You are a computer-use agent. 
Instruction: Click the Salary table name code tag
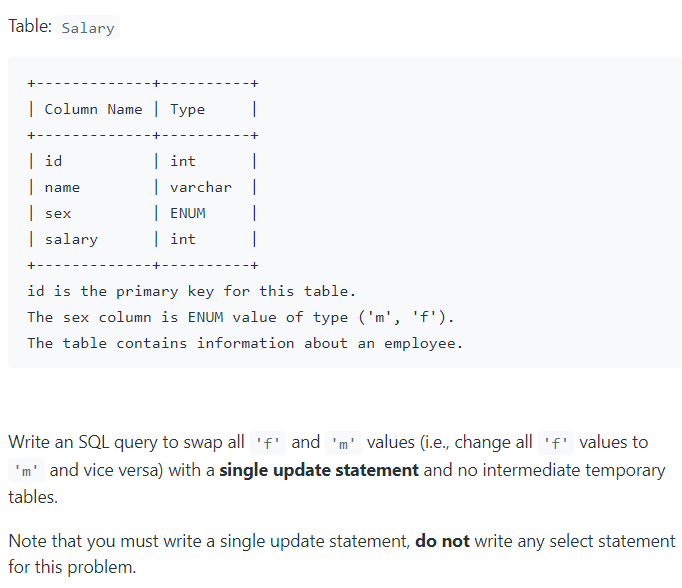(x=88, y=28)
